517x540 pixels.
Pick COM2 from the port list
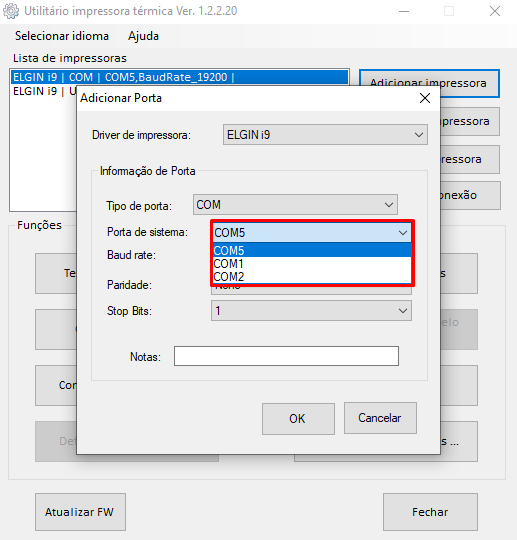click(312, 277)
